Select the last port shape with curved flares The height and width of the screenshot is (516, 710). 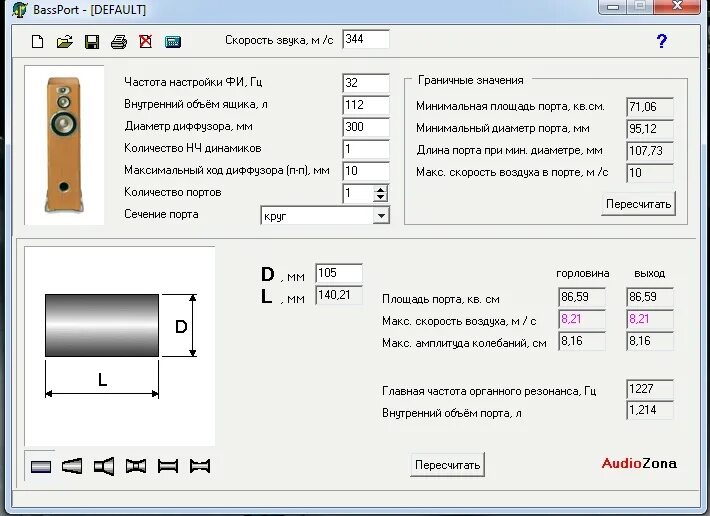(200, 466)
